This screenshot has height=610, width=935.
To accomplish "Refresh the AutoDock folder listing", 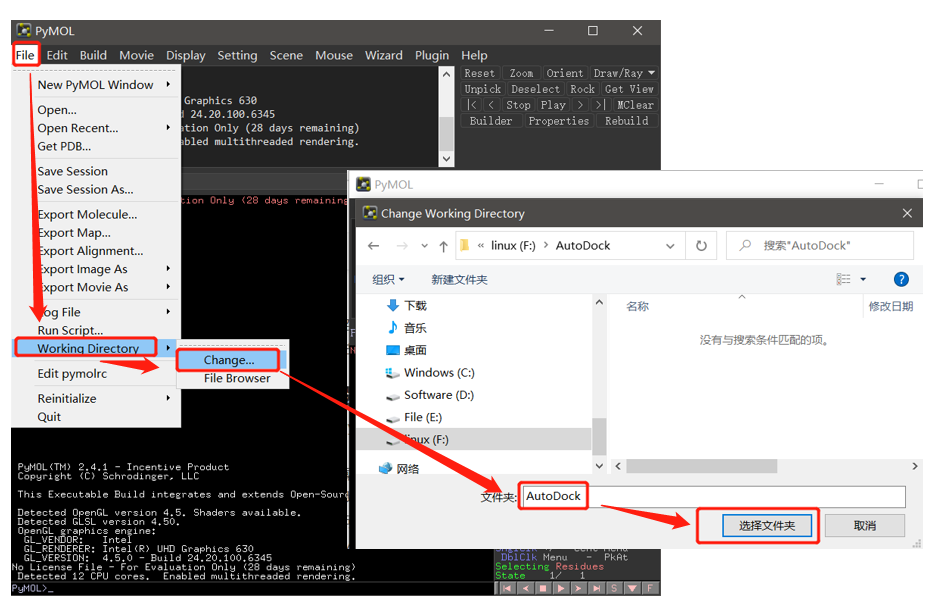I will 701,246.
